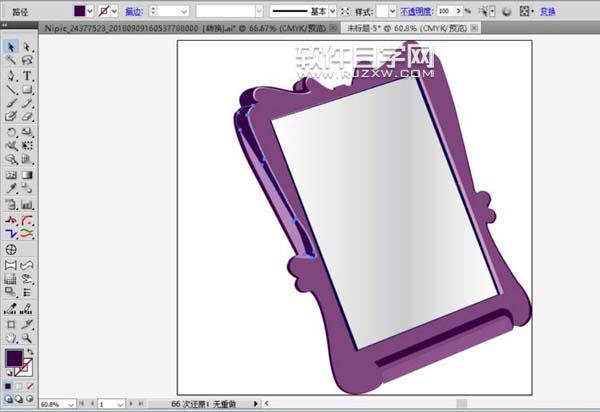The width and height of the screenshot is (600, 412).
Task: Select the black arrow Selection tool
Action: click(x=11, y=47)
